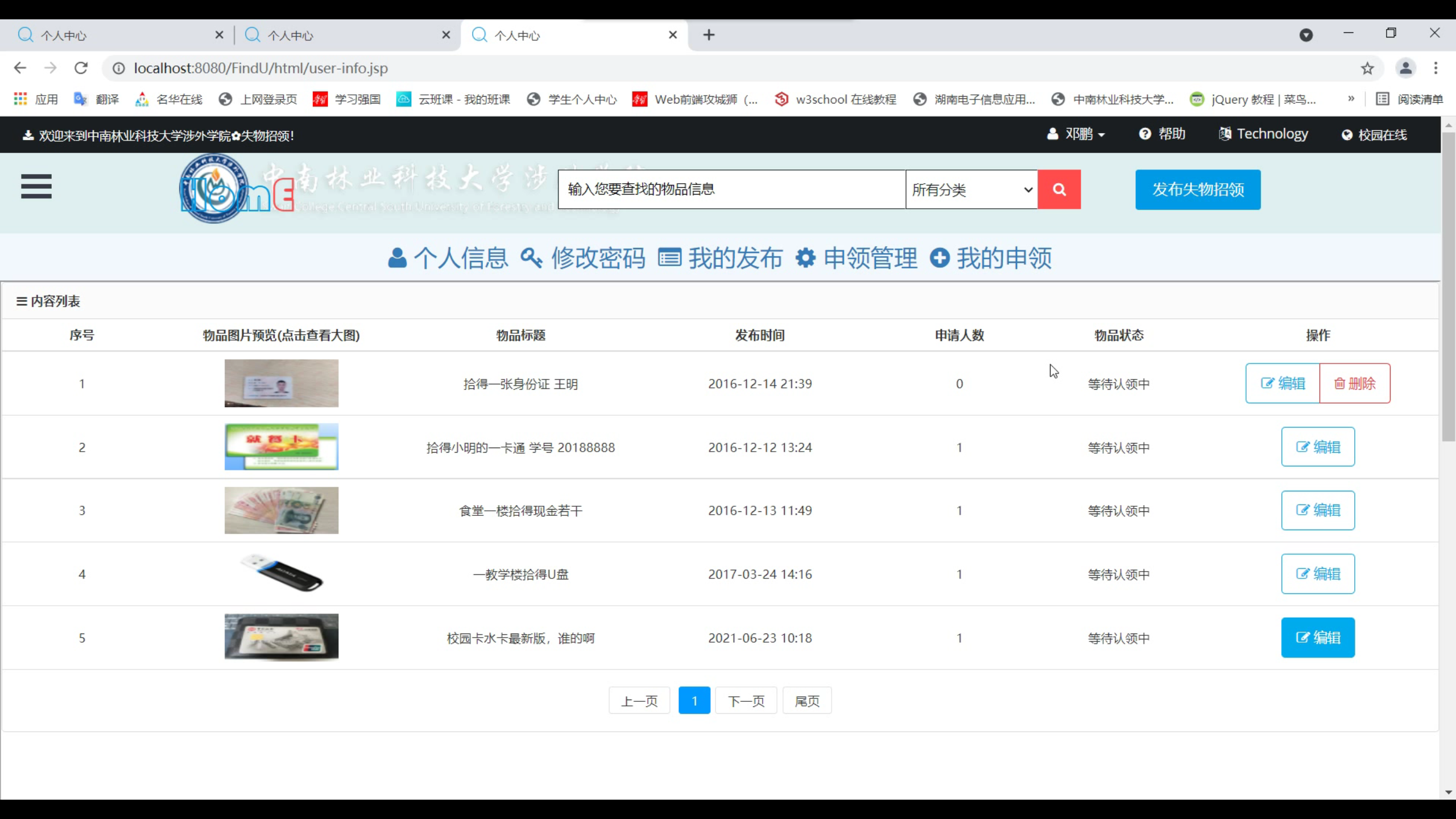This screenshot has width=1456, height=819.
Task: Click the red search magnifier button
Action: [x=1058, y=189]
